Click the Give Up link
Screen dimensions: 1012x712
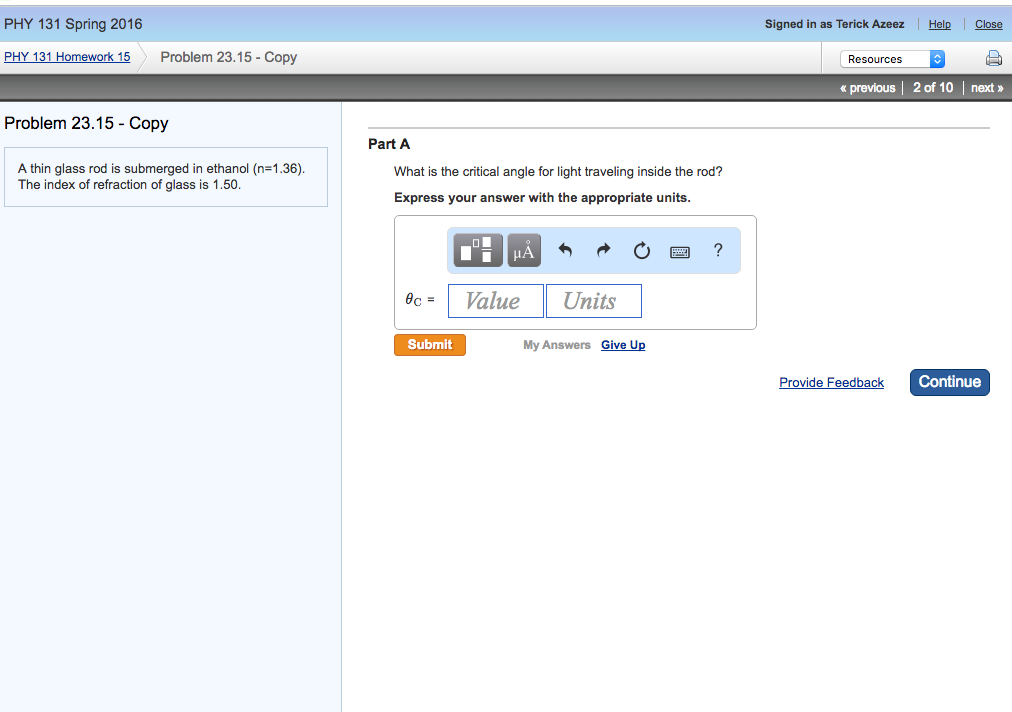coord(623,345)
